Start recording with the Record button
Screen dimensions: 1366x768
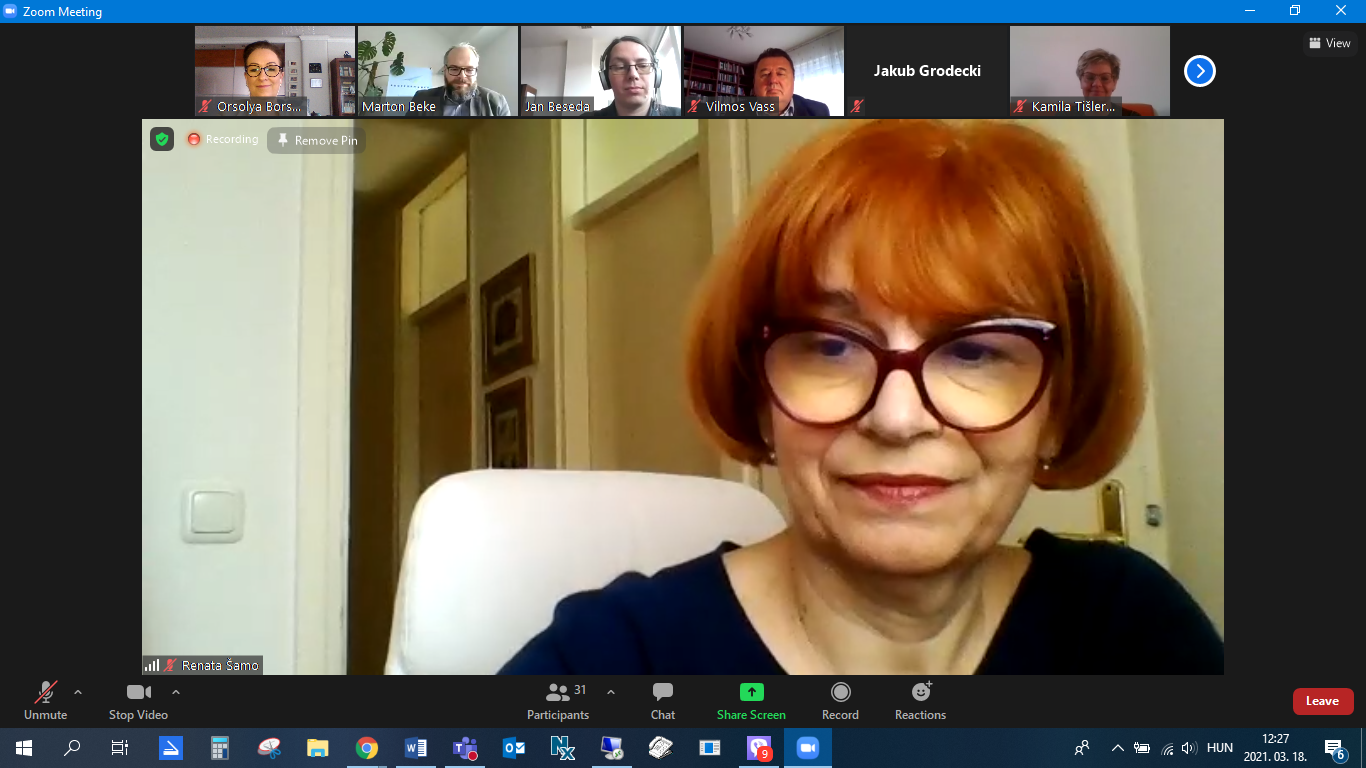840,700
